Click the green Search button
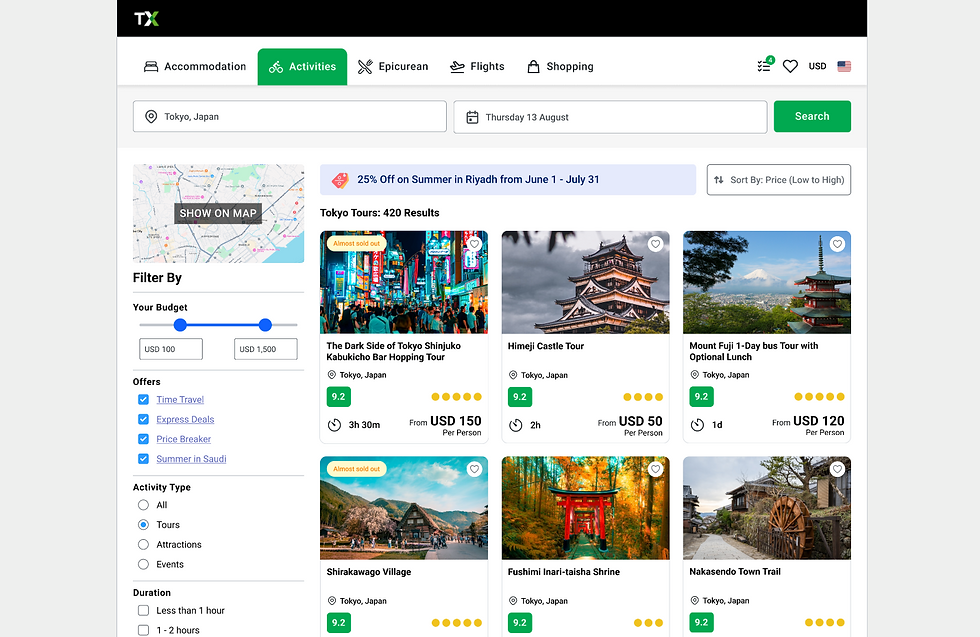Viewport: 980px width, 637px height. pos(812,116)
